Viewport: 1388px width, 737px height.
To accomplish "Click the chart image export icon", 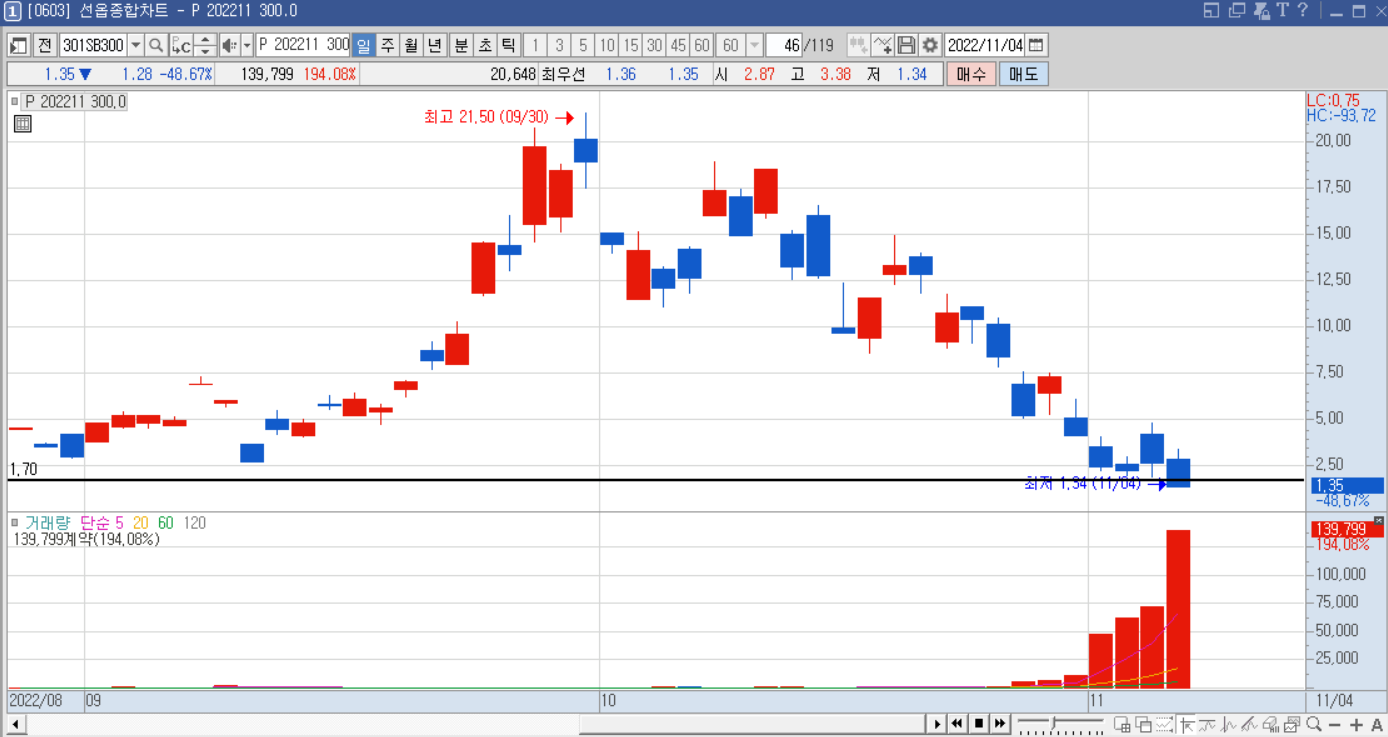I will tap(1293, 725).
